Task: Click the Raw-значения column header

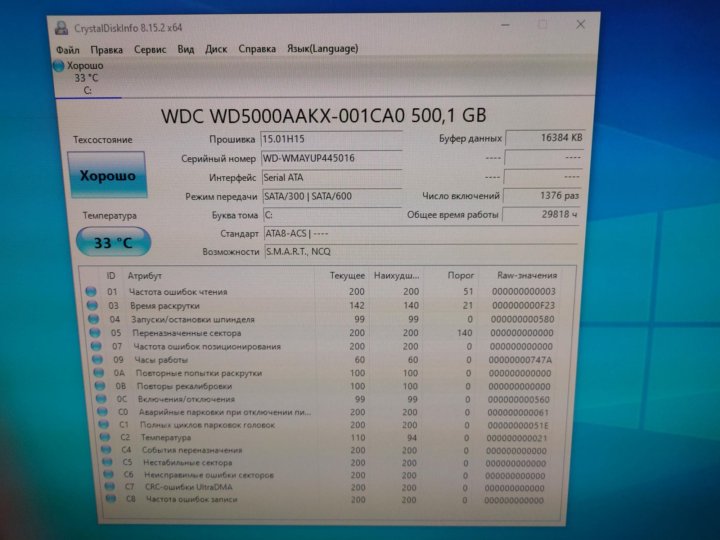Action: (x=527, y=276)
